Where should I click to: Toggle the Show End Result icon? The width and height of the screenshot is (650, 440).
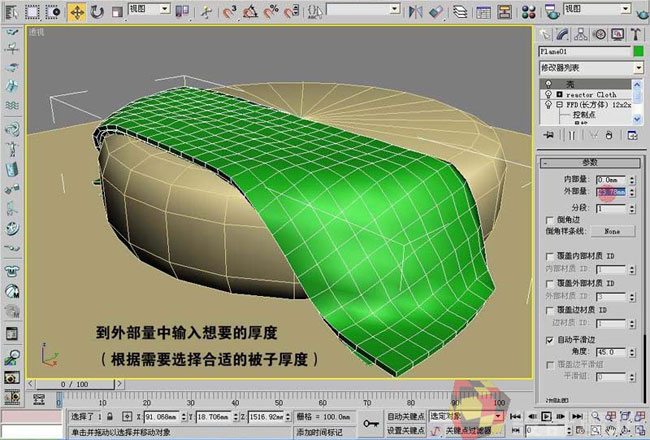click(572, 135)
